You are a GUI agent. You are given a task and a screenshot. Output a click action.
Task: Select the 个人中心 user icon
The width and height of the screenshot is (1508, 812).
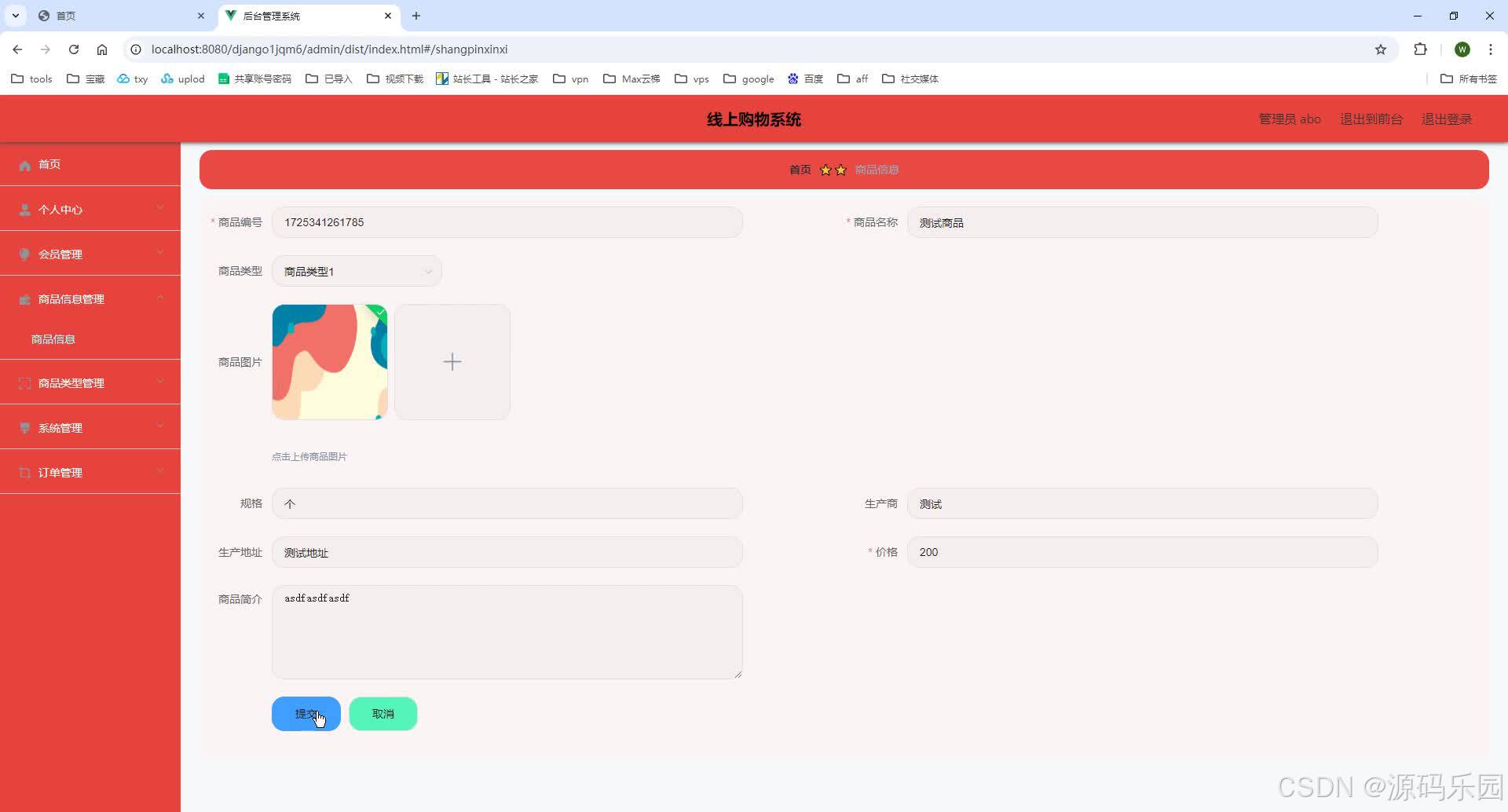pos(24,209)
